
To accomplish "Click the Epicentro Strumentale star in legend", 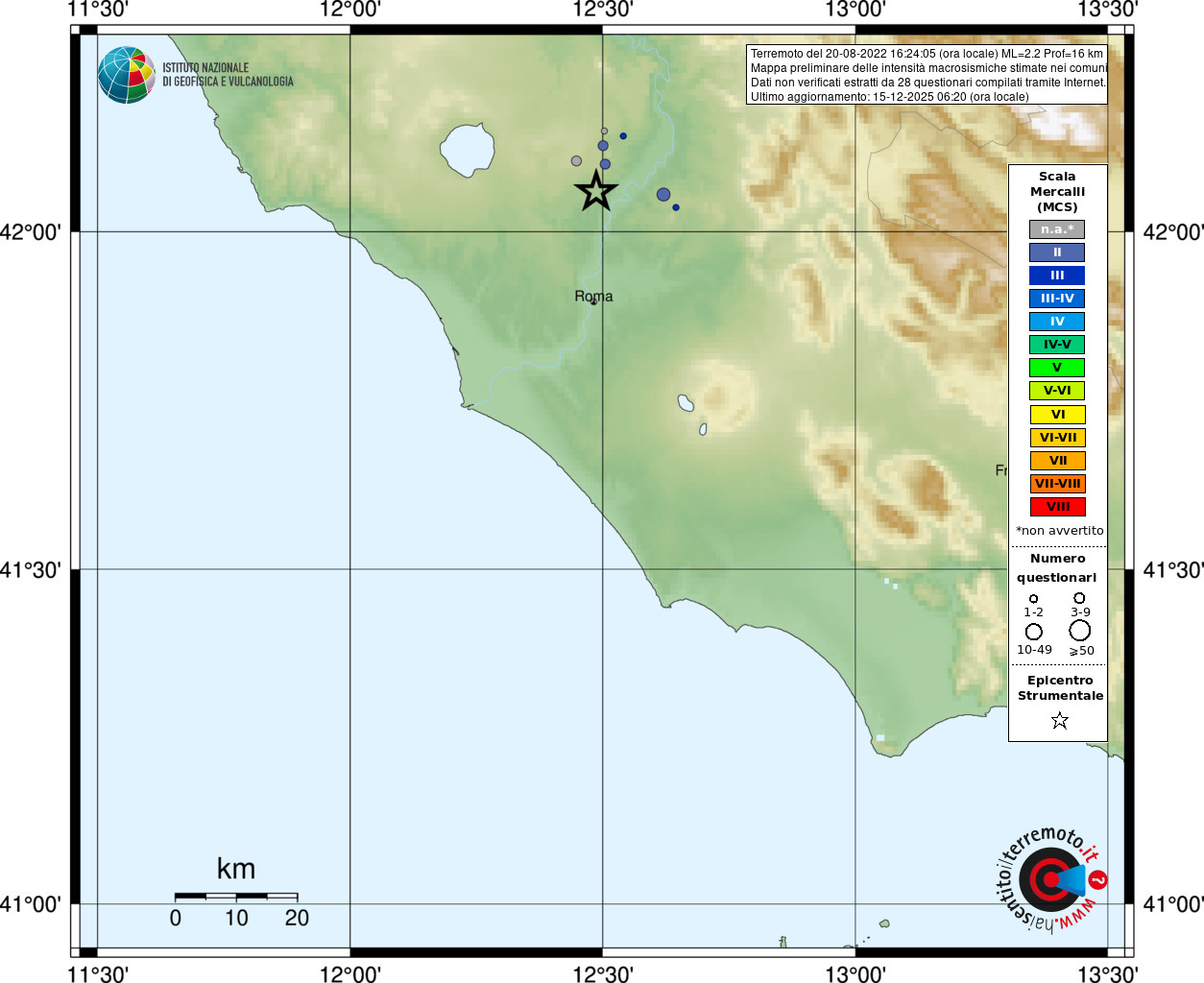I will (x=1059, y=720).
